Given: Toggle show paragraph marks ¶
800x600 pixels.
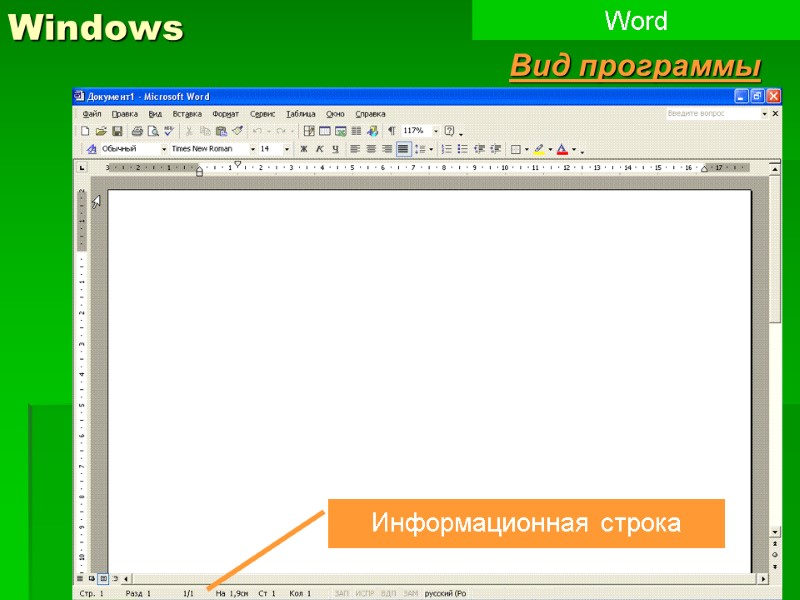Looking at the screenshot, I should tap(391, 131).
